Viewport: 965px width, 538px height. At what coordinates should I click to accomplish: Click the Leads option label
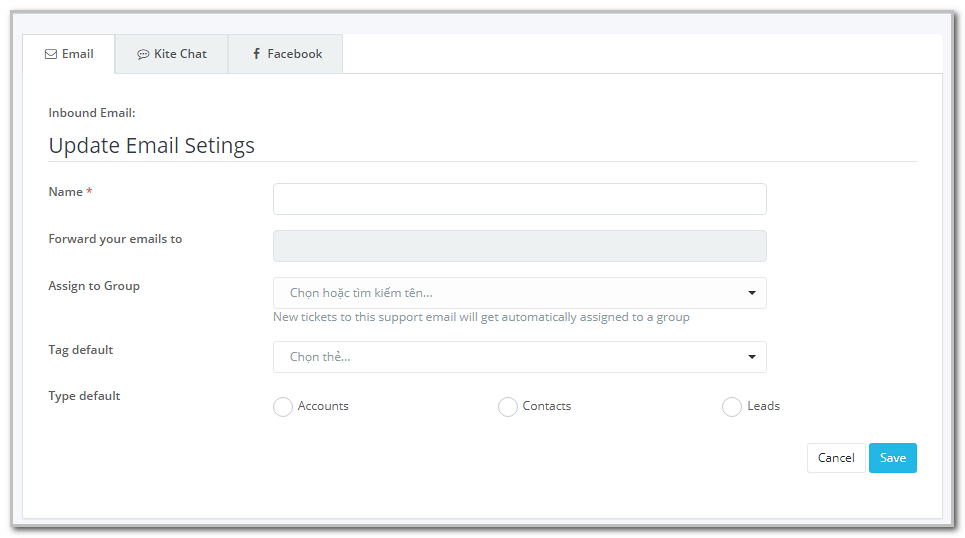[x=764, y=406]
